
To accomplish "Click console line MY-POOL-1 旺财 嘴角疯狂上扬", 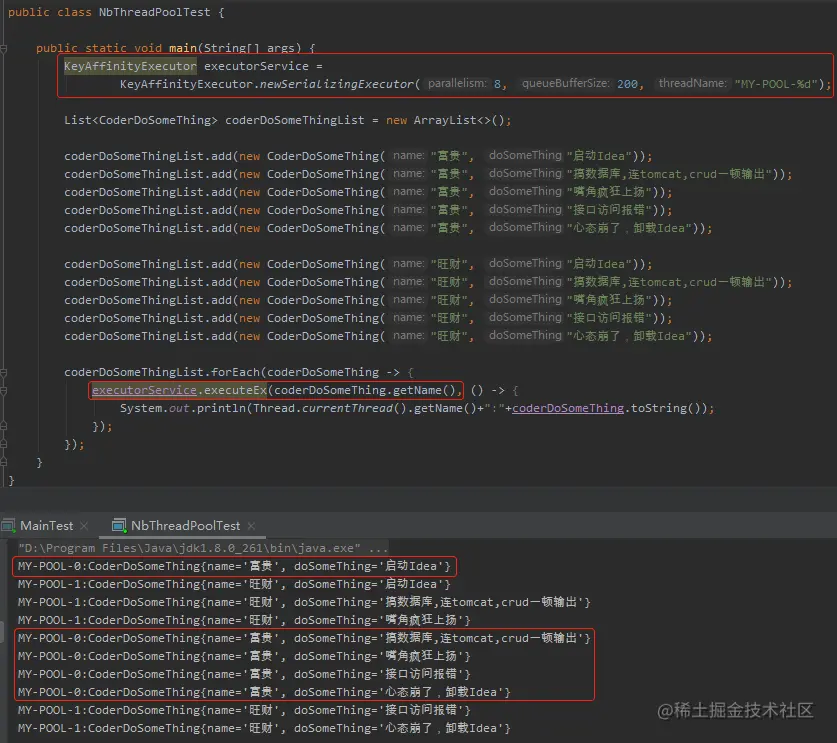I will [244, 620].
